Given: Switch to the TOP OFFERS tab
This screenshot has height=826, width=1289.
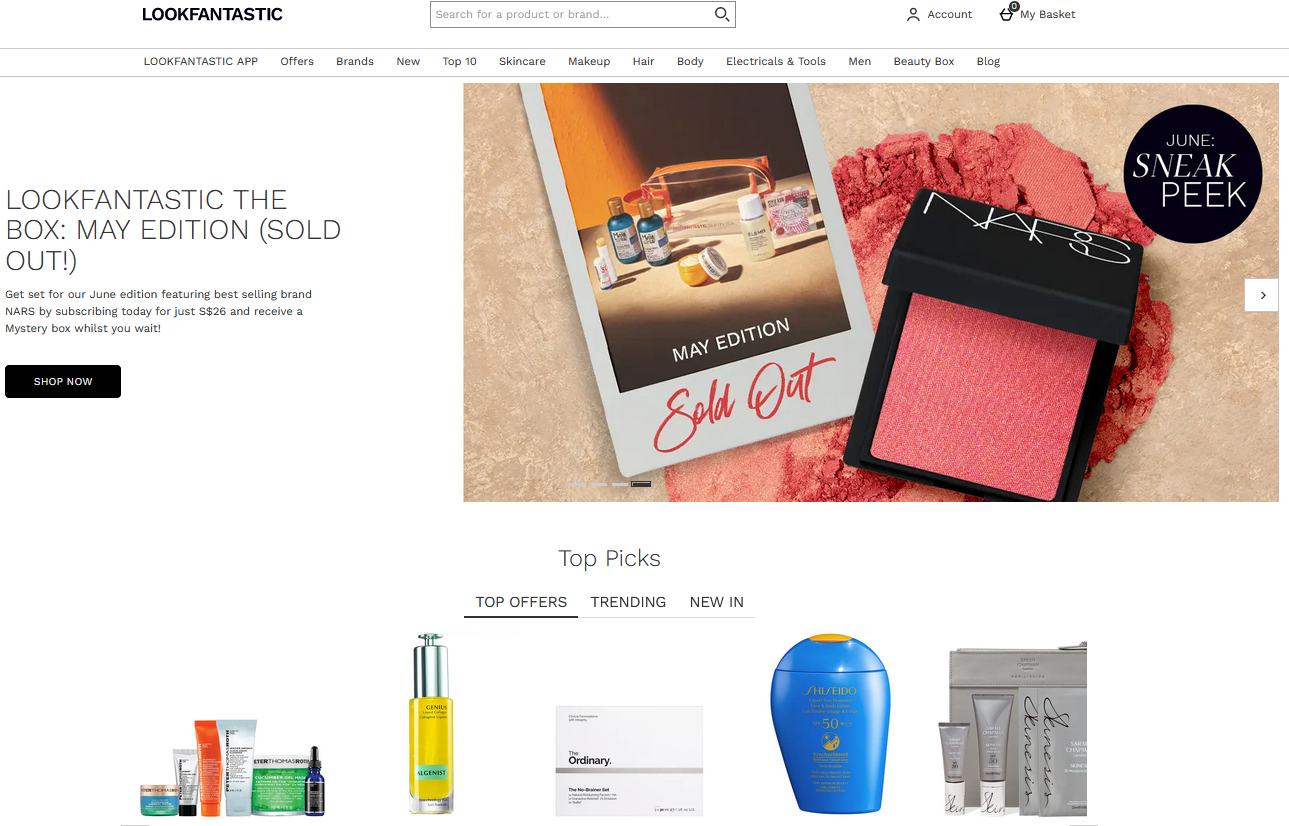Looking at the screenshot, I should click(x=521, y=602).
